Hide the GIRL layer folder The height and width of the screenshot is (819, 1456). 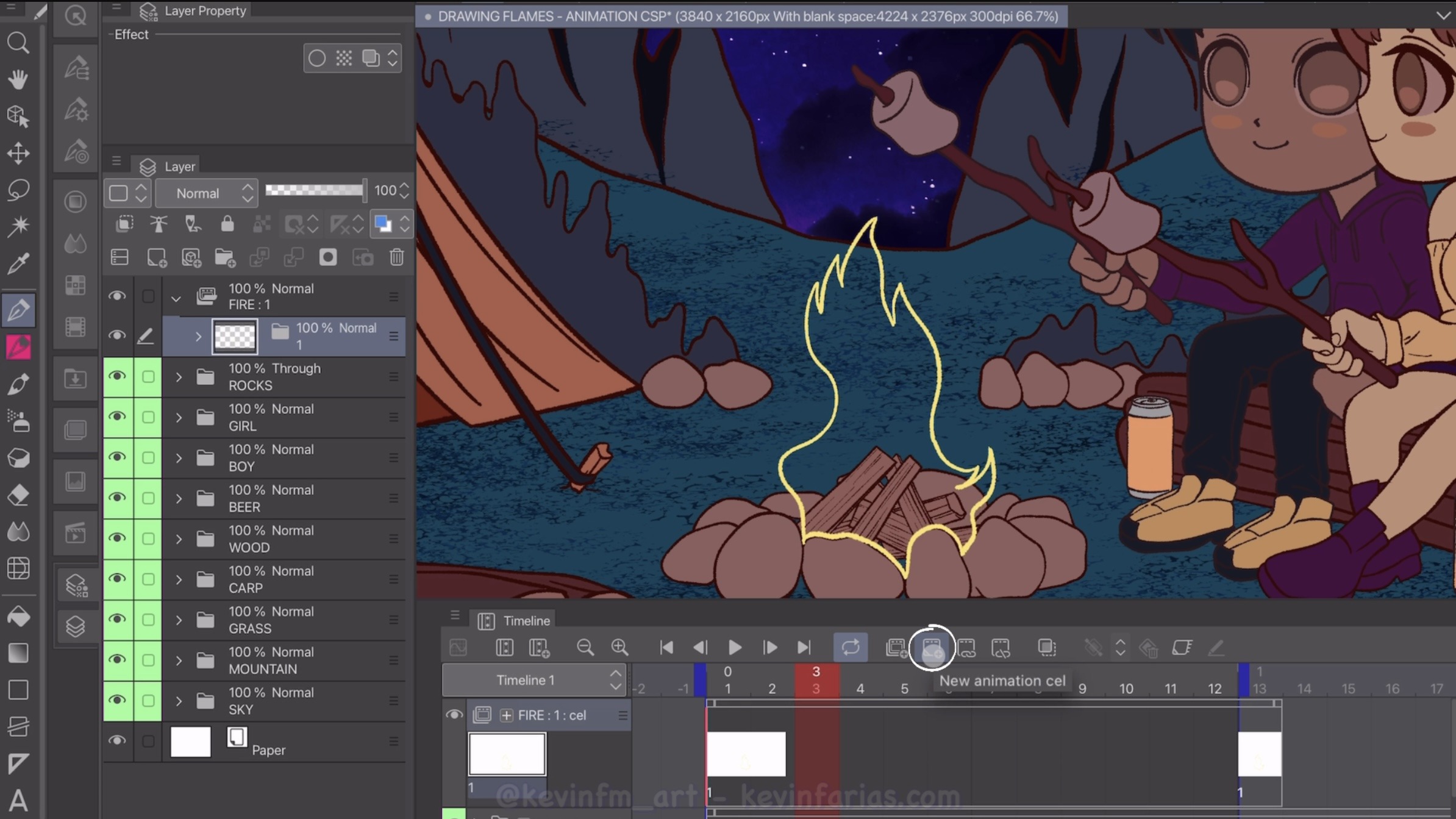tap(117, 417)
